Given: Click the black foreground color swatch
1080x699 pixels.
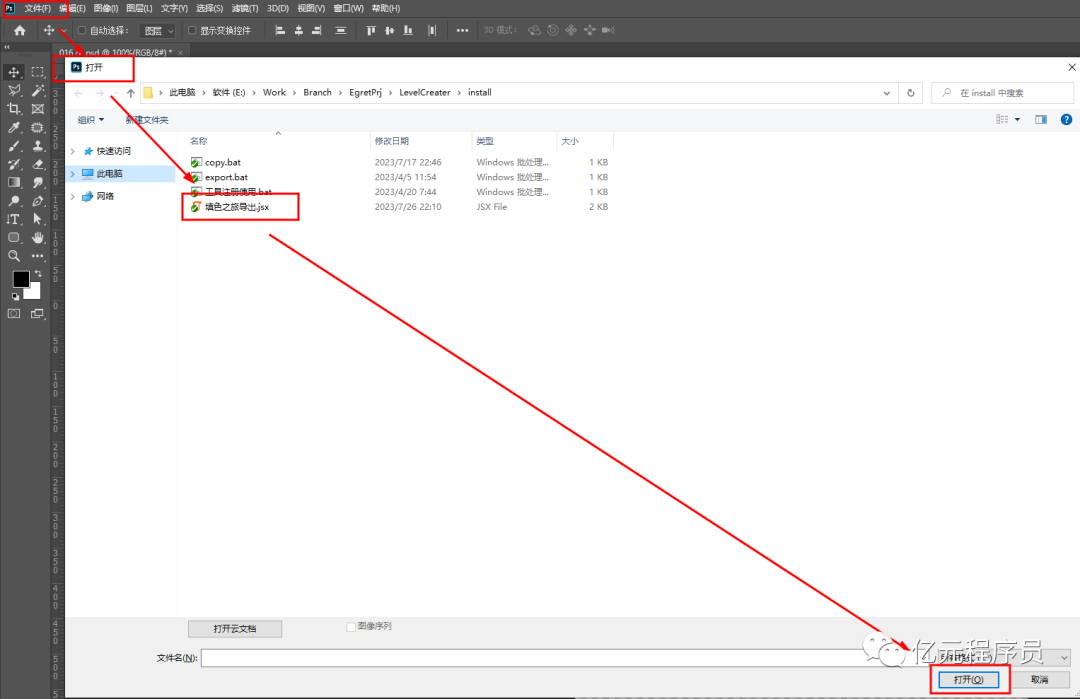Looking at the screenshot, I should tap(21, 279).
